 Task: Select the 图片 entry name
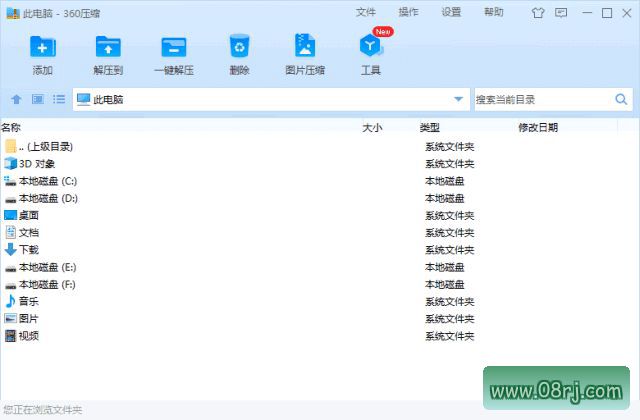(29, 319)
